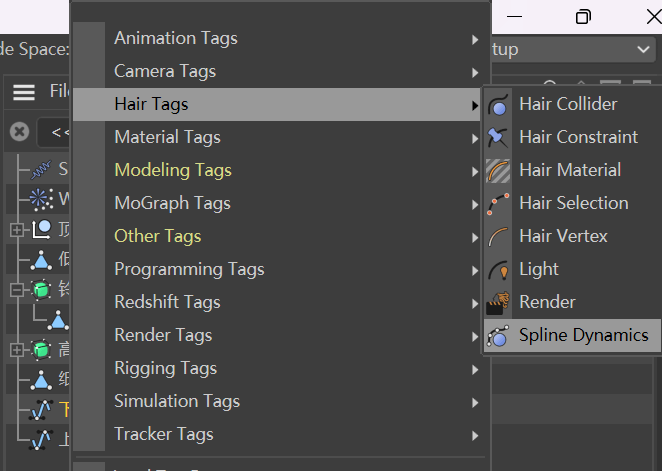Click the Spline Dynamics tag icon
Screen dimensions: 662x471
[498, 336]
